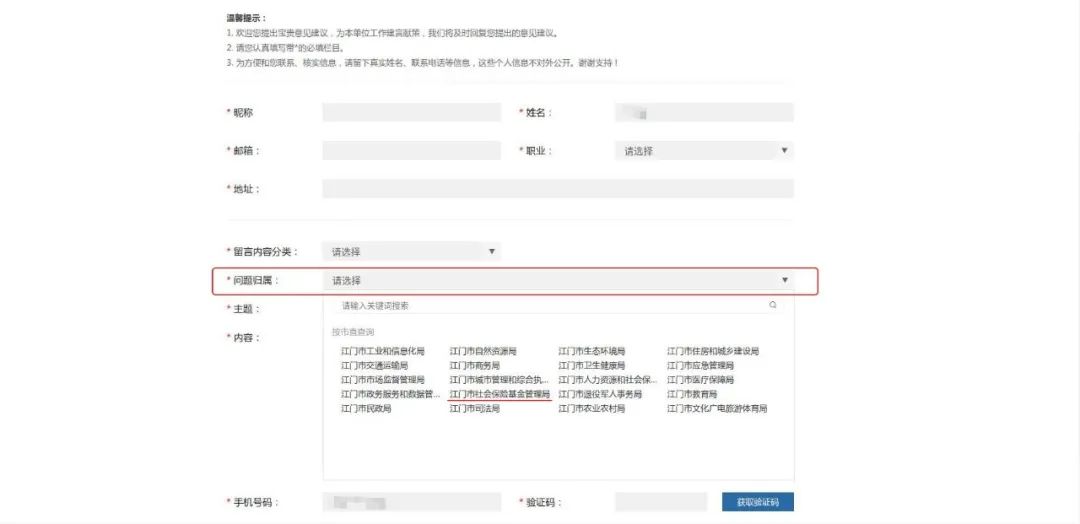This screenshot has width=1080, height=524.
Task: Click the 邮箱 input field
Action: click(411, 151)
